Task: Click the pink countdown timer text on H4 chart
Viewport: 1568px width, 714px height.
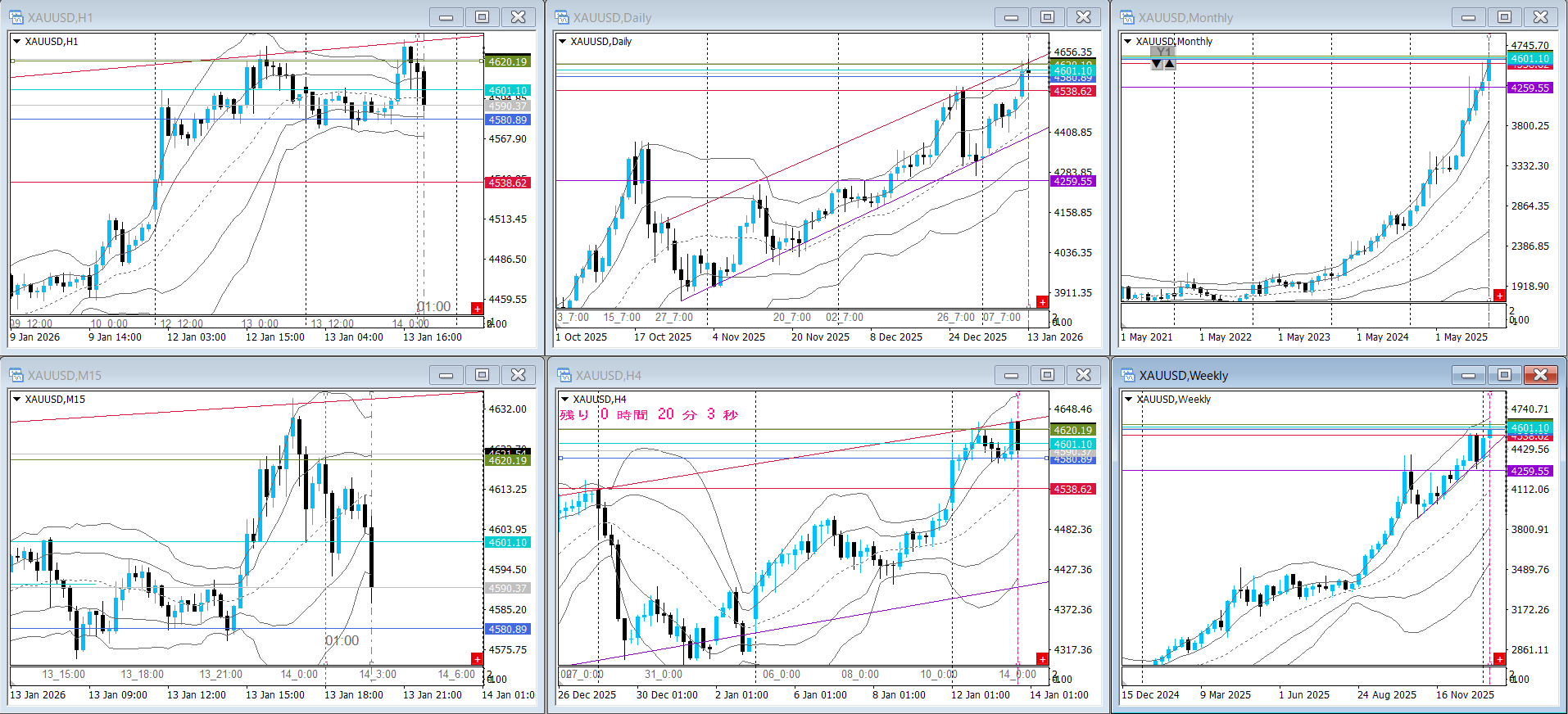Action: click(x=649, y=414)
